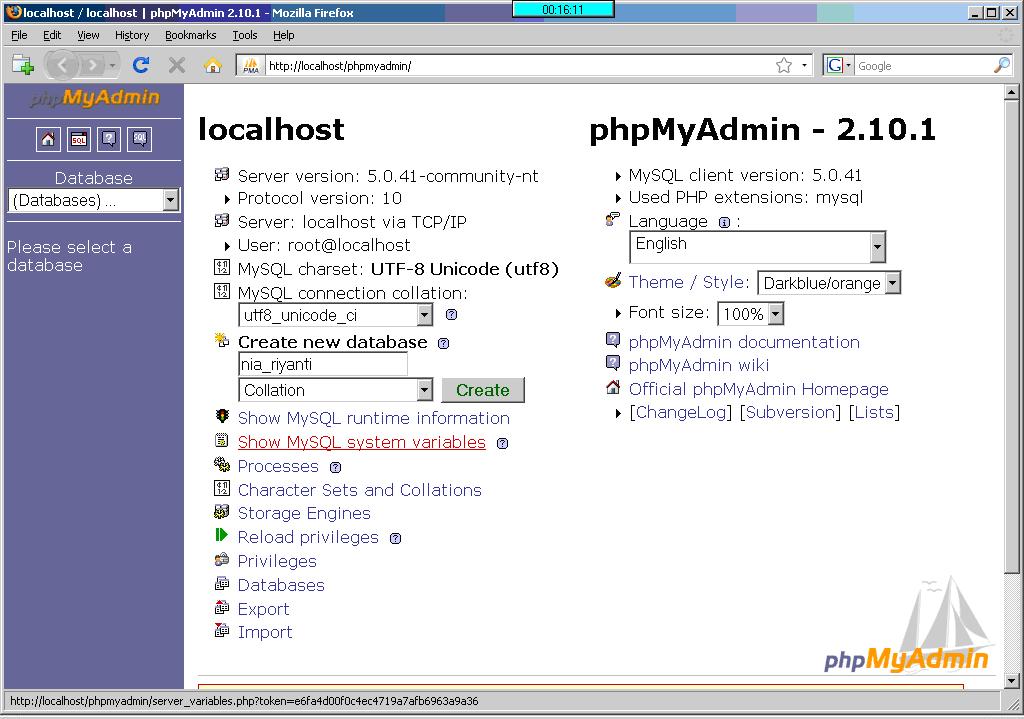Open the History menu
The image size is (1024, 719).
pos(132,35)
